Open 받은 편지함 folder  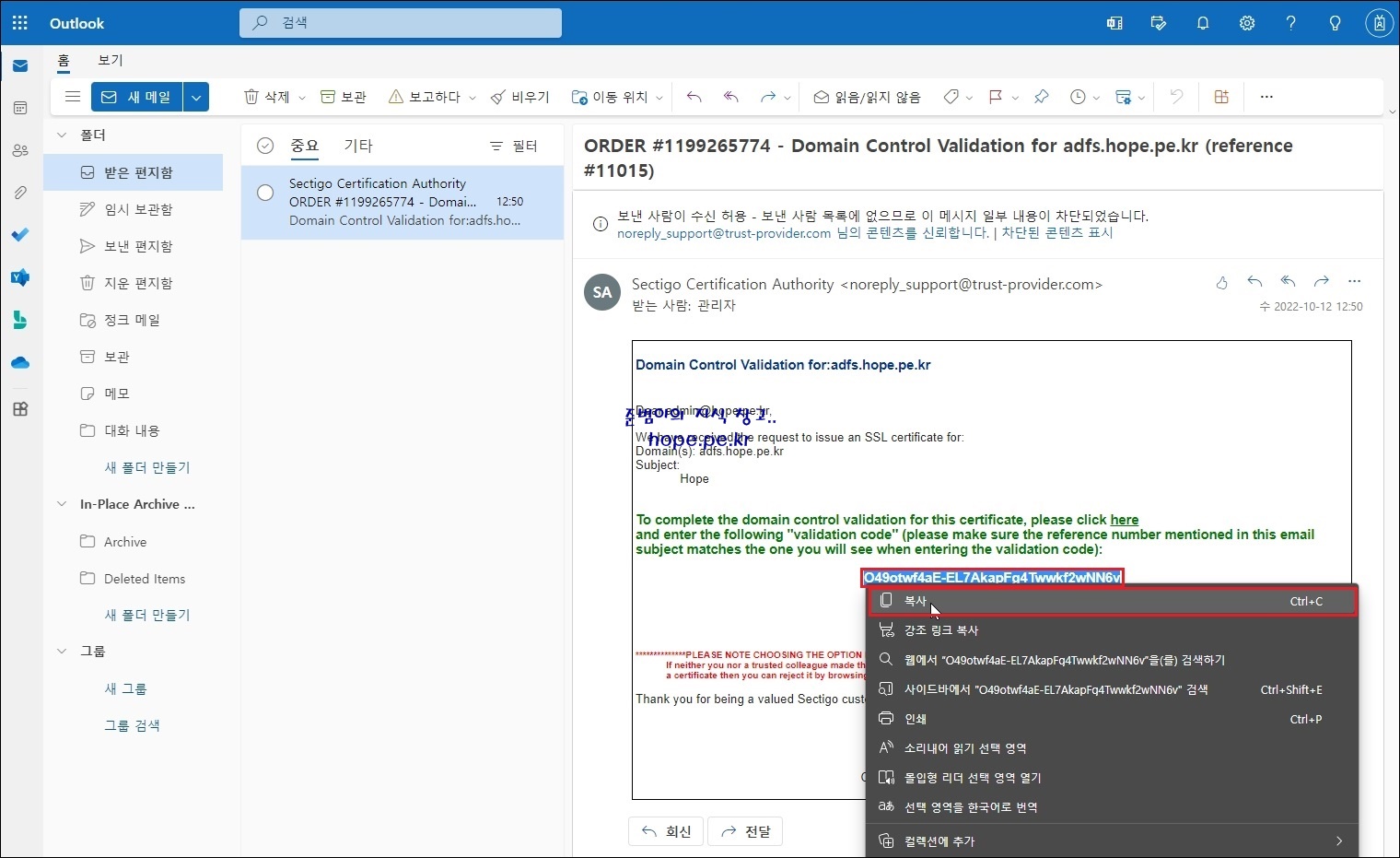point(134,172)
